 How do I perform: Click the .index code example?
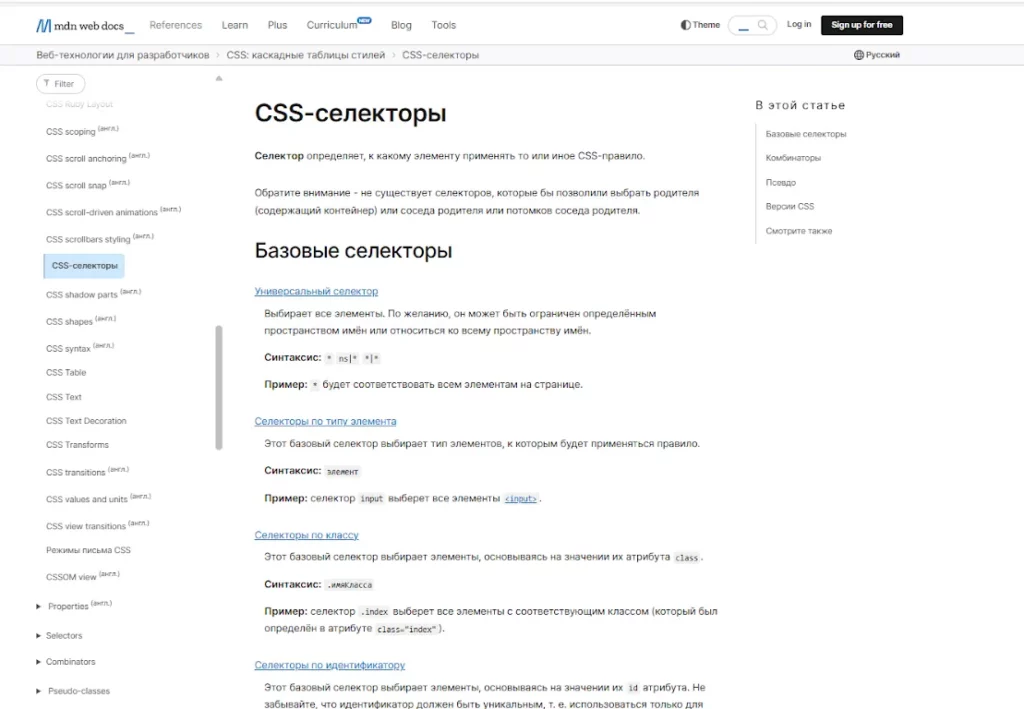pyautogui.click(x=374, y=612)
